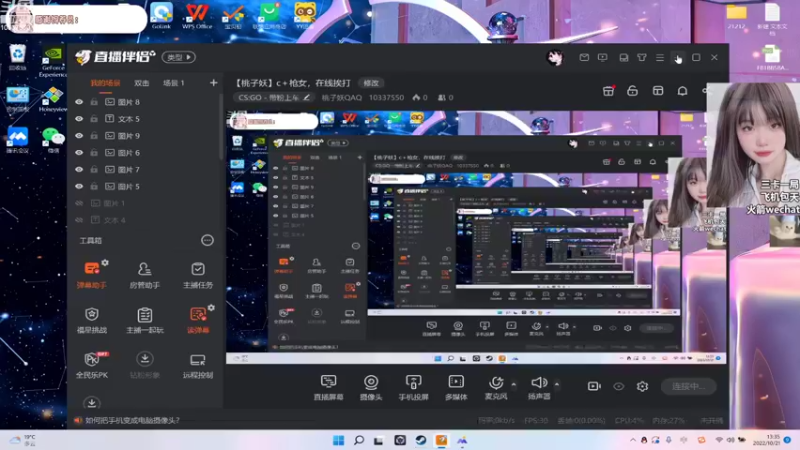Add 手机投屏 phone mirroring source

[x=413, y=387]
